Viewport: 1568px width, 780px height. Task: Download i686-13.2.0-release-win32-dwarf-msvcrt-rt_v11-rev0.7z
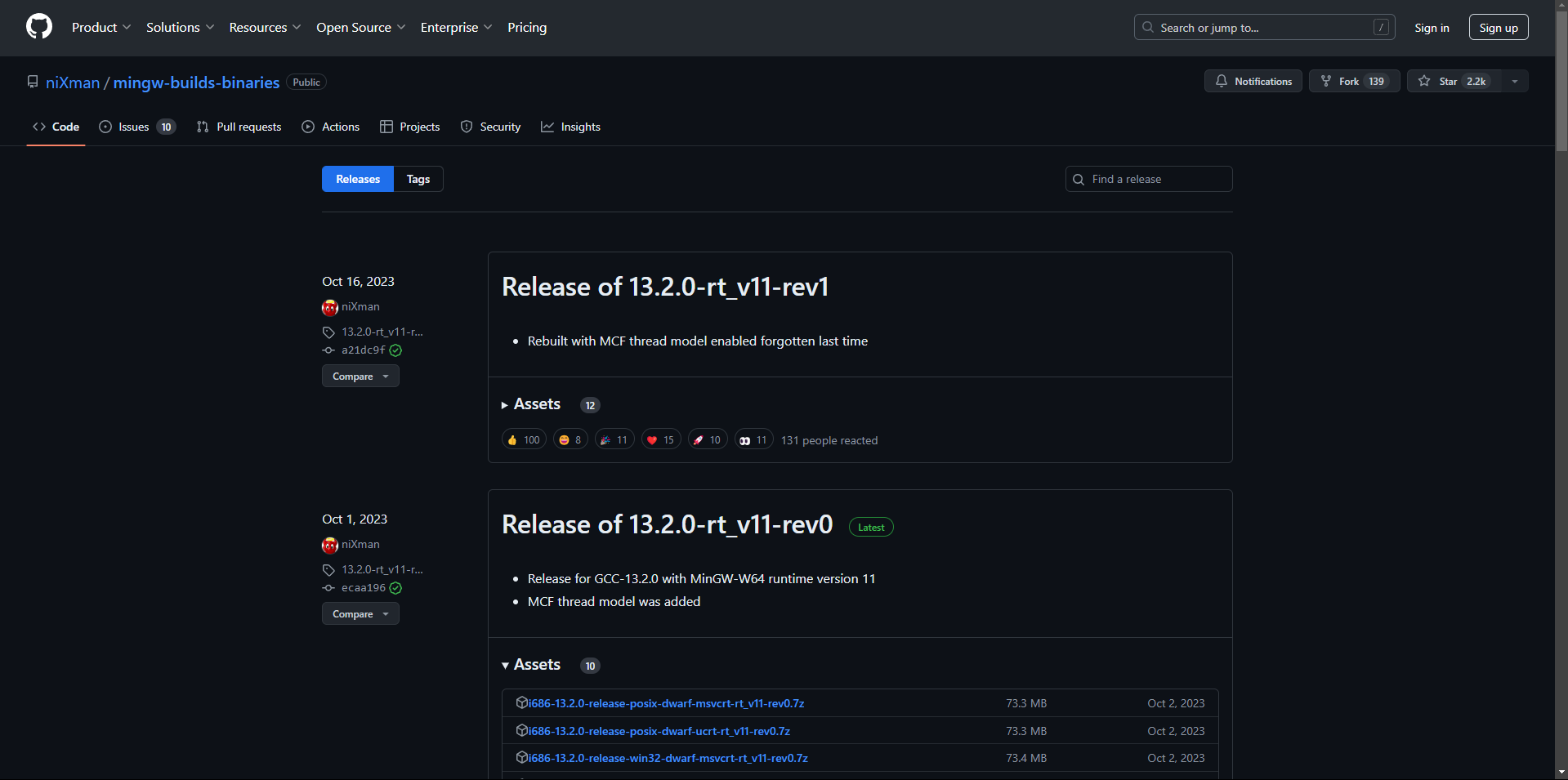point(668,758)
